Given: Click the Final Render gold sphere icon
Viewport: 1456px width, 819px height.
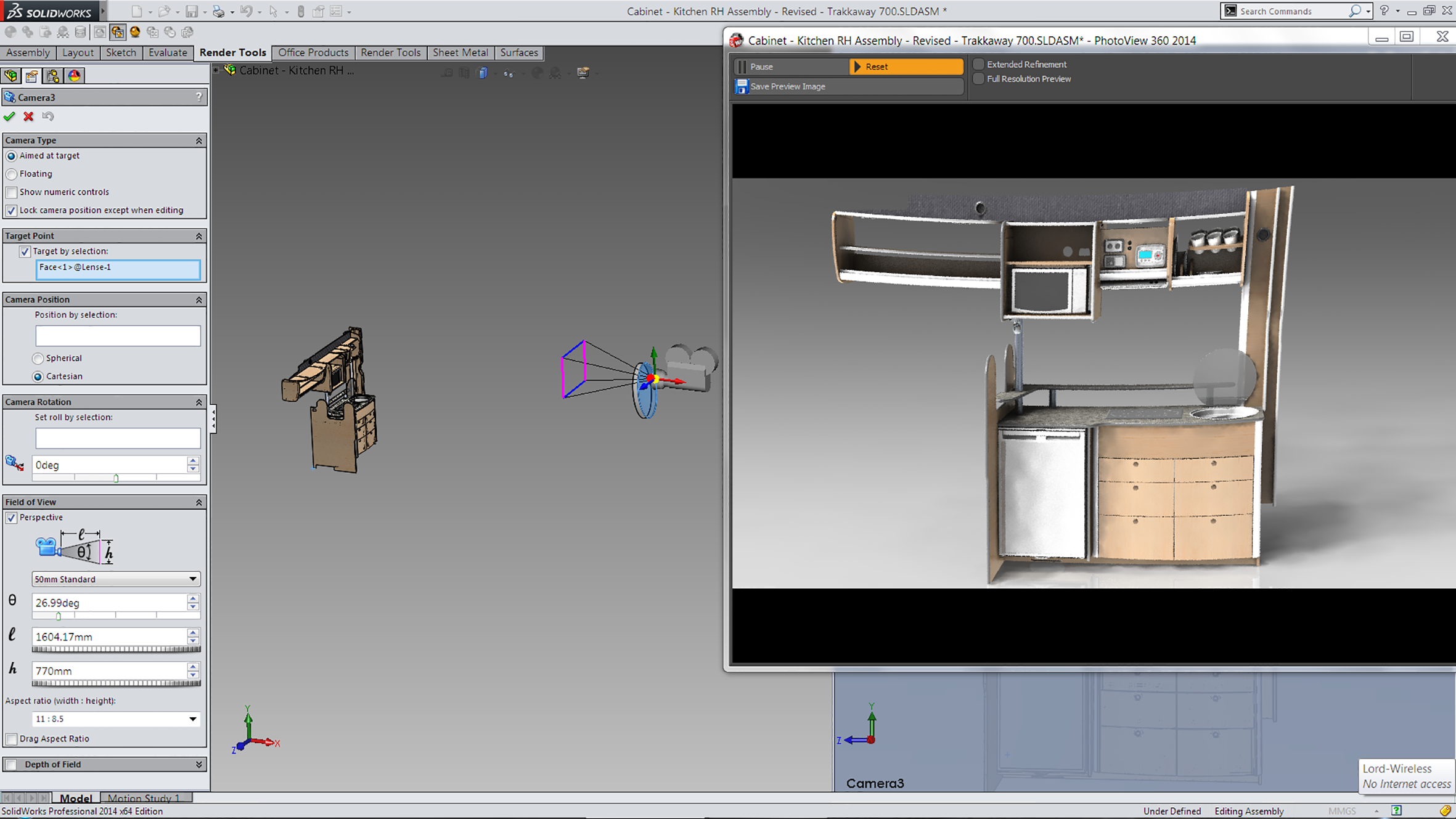Looking at the screenshot, I should (135, 32).
